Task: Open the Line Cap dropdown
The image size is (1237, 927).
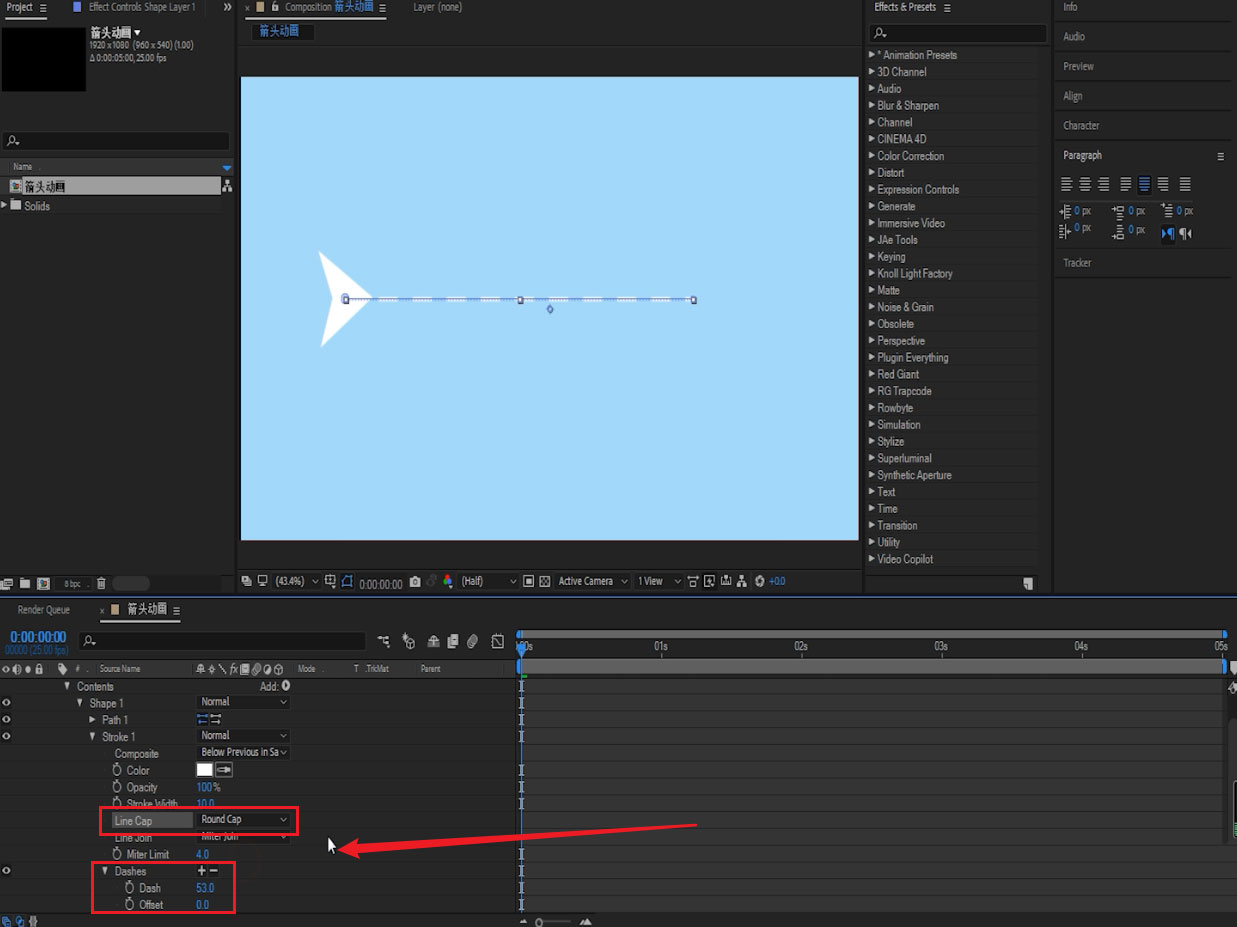Action: [244, 820]
